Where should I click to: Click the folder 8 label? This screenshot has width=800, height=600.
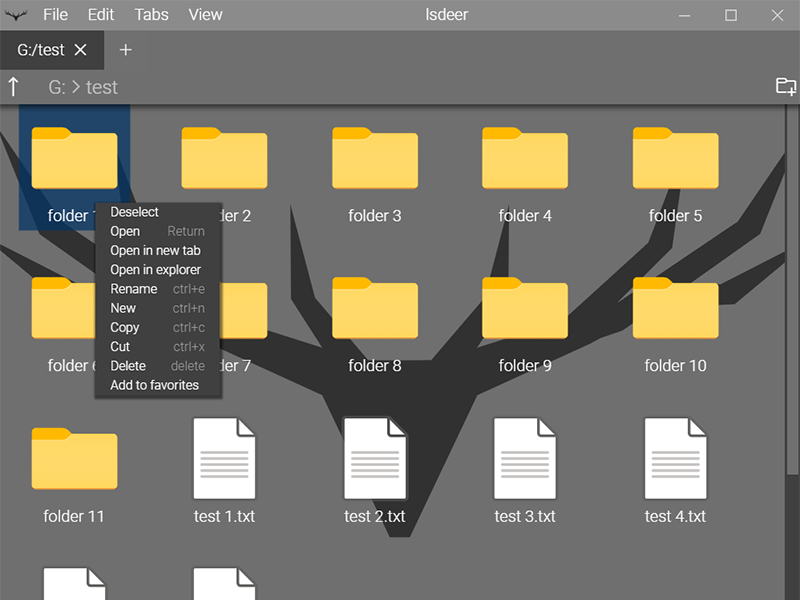375,366
